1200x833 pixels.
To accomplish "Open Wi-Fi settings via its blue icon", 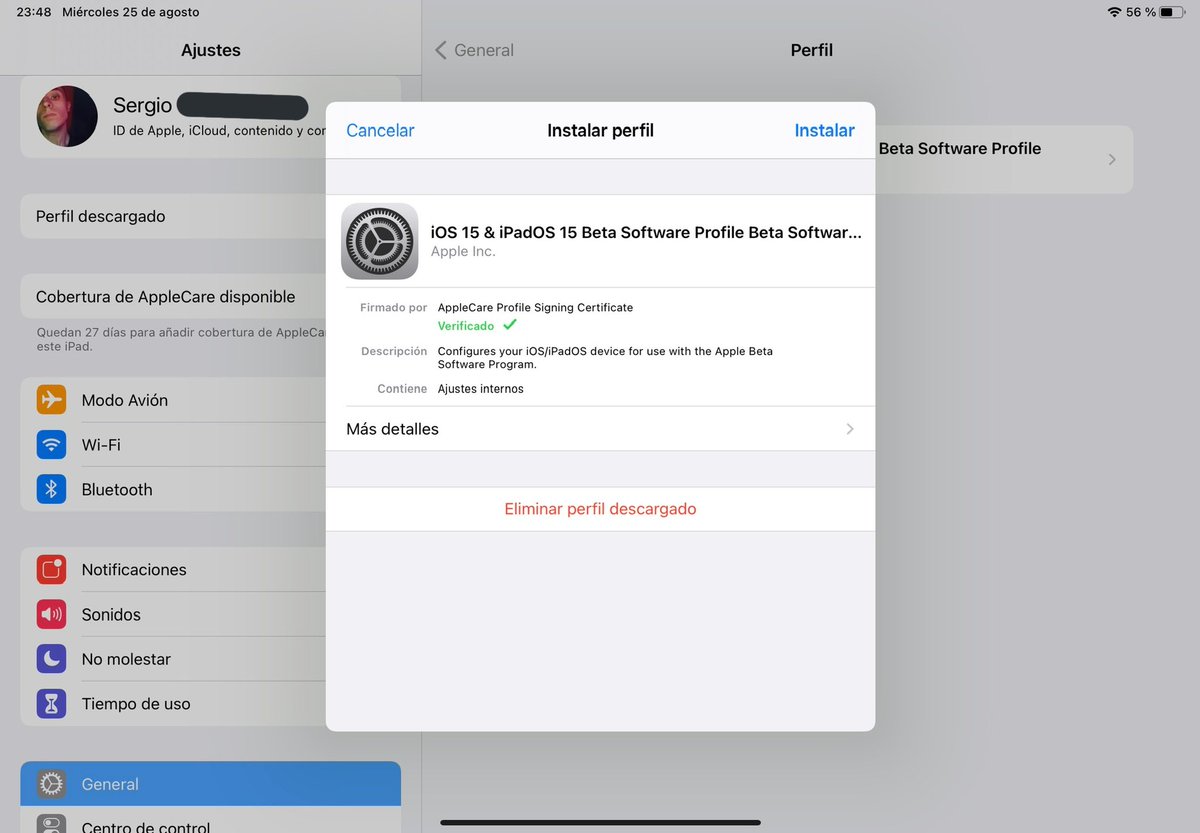I will (51, 444).
